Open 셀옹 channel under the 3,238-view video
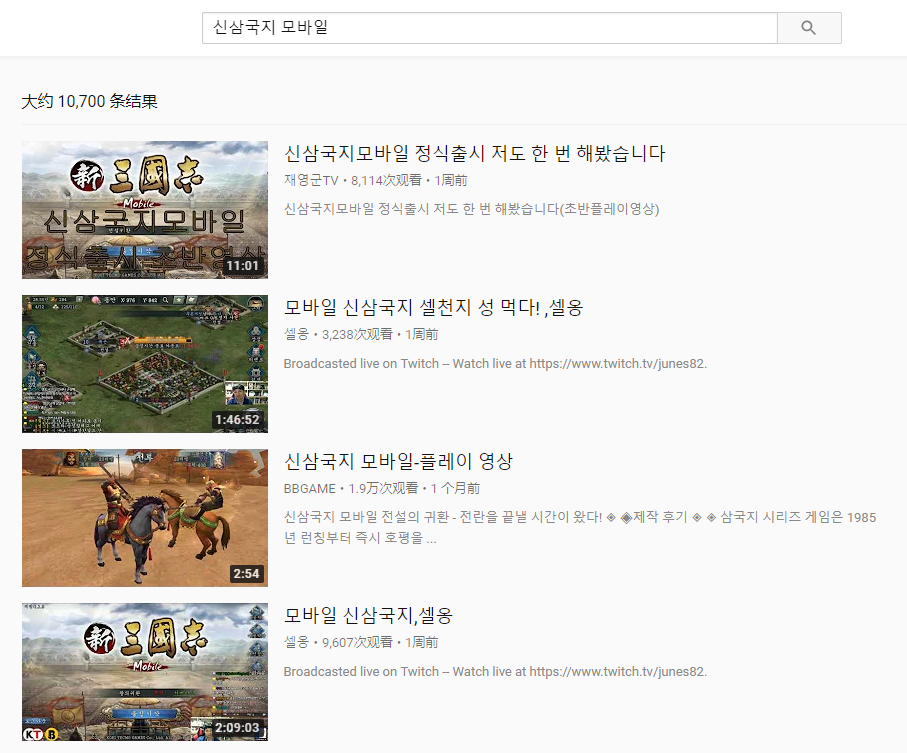Screen dimensions: 907x753 point(296,335)
